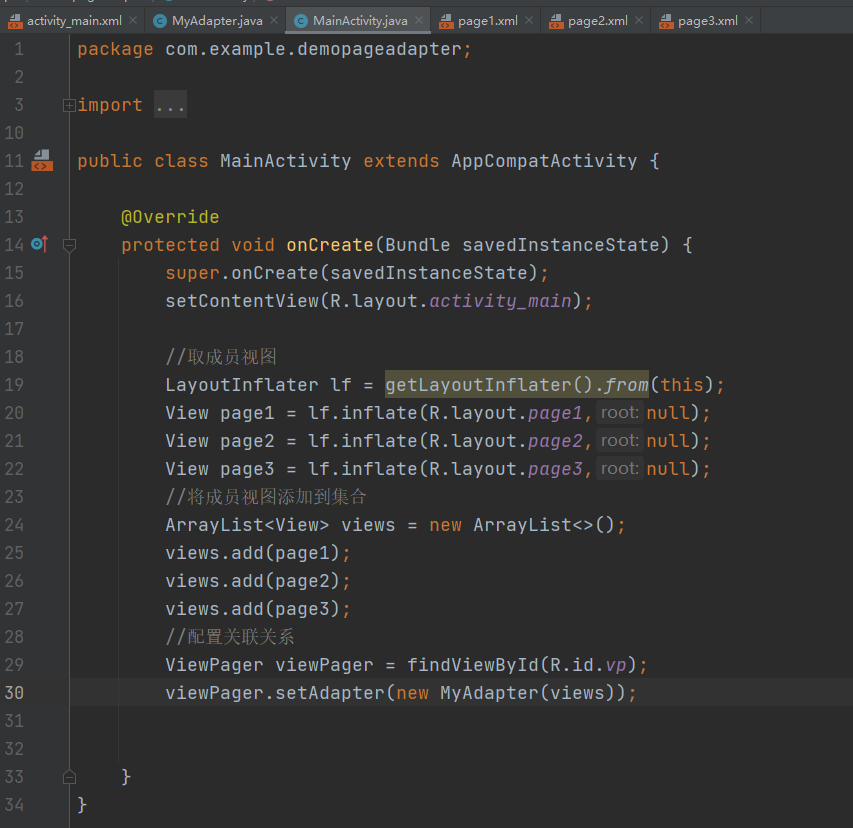This screenshot has height=828, width=853.
Task: Click the activity_main reference in setContentView
Action: (500, 301)
